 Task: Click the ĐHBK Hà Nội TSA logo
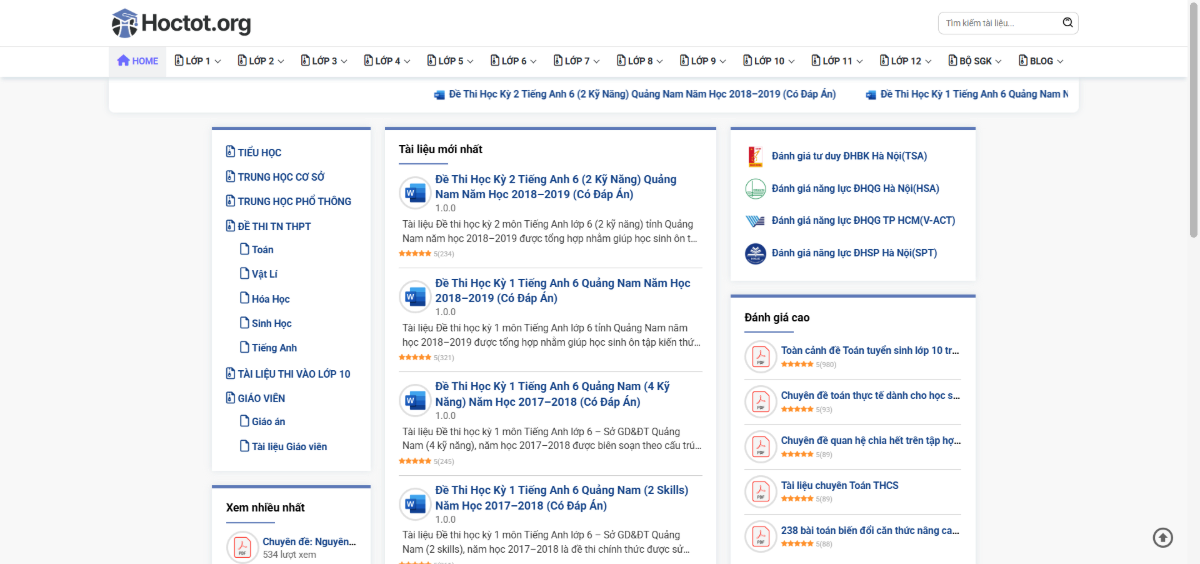[x=755, y=156]
